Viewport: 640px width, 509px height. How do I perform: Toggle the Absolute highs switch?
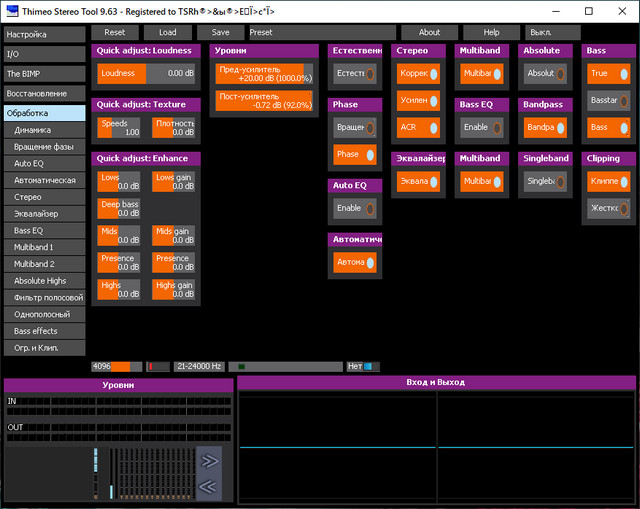point(545,73)
